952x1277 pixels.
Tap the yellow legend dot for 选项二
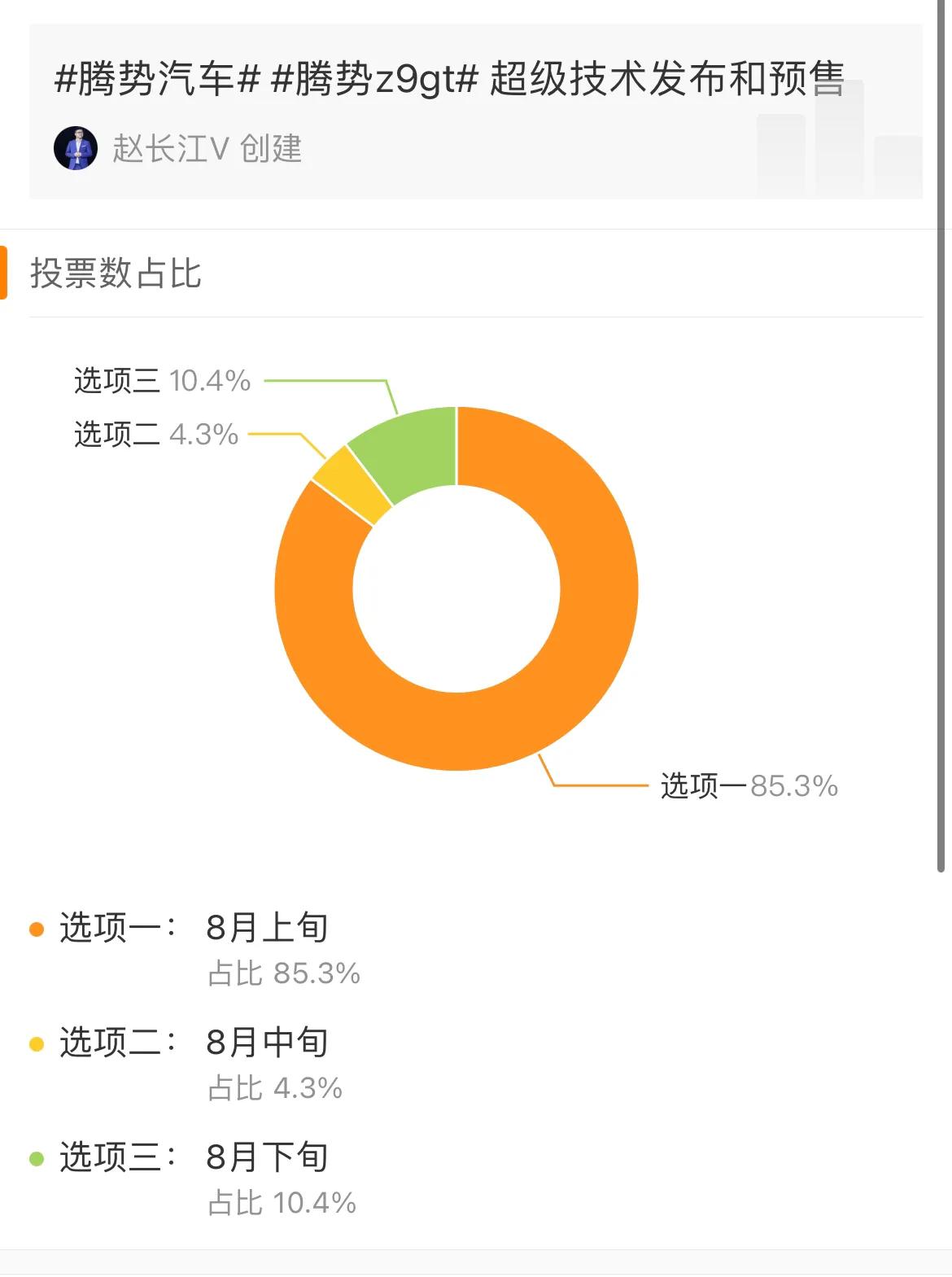37,1043
